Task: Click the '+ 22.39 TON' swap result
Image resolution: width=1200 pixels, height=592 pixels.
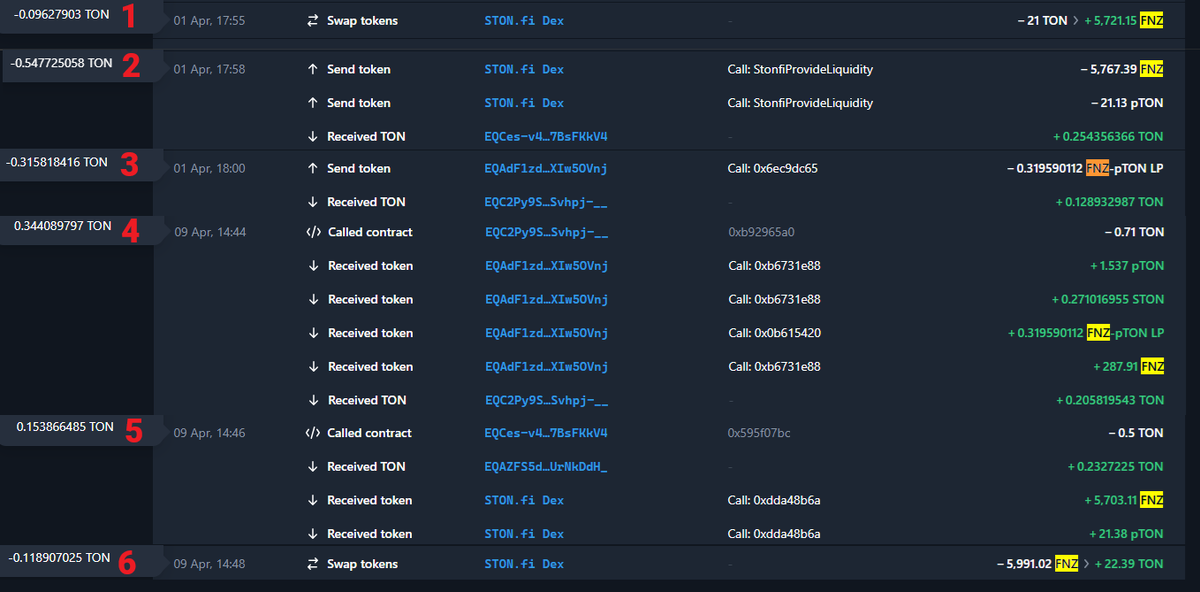Action: tap(1129, 564)
